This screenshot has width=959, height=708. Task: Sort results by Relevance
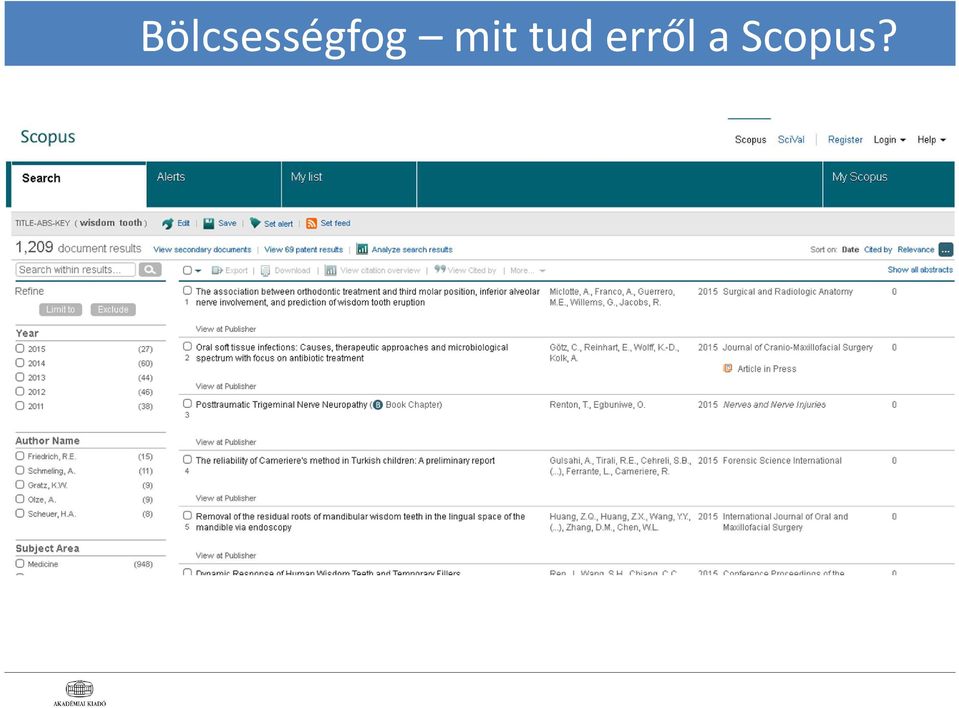pos(916,249)
